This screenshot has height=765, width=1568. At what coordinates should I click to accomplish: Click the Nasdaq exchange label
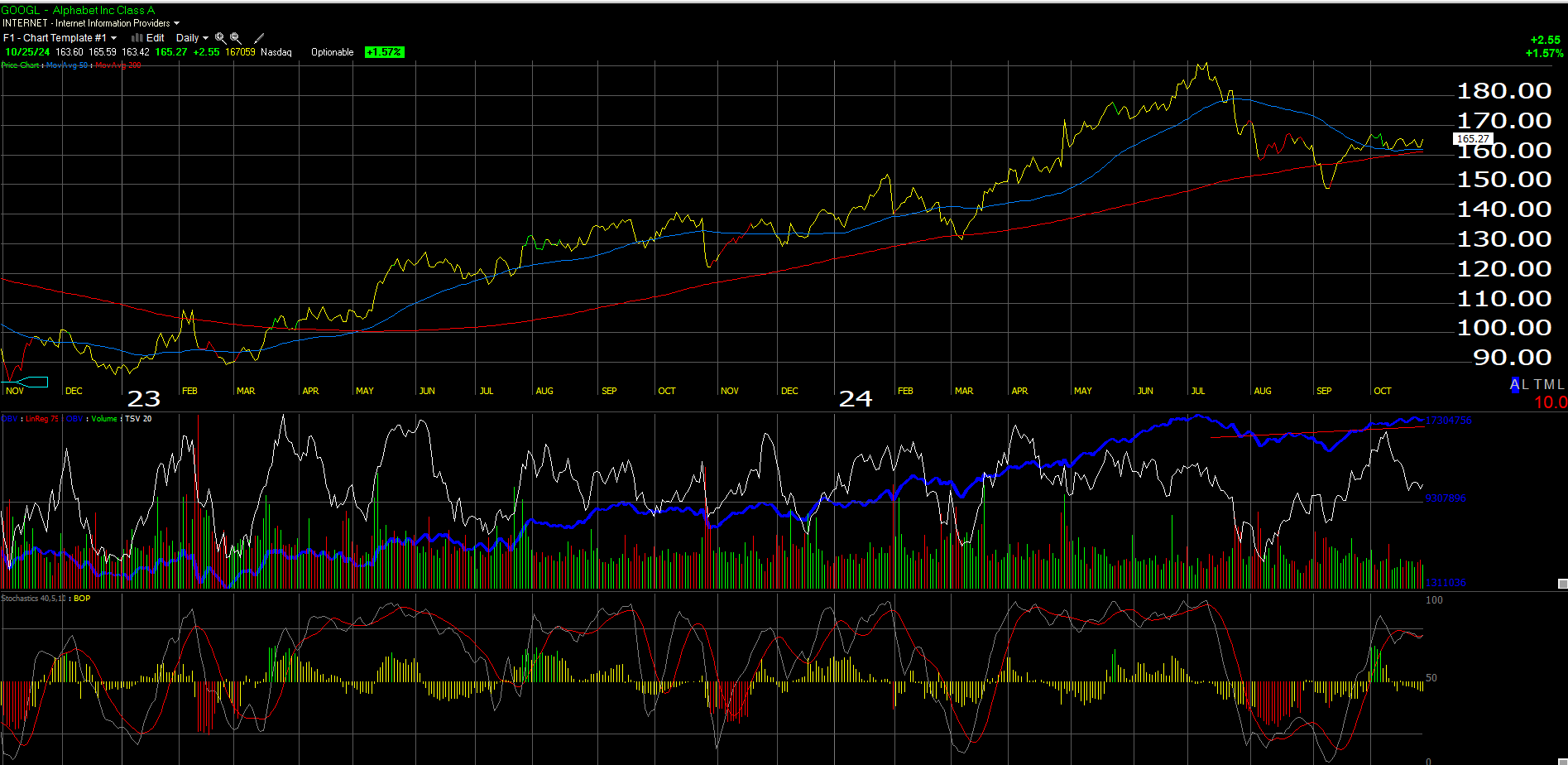point(276,52)
